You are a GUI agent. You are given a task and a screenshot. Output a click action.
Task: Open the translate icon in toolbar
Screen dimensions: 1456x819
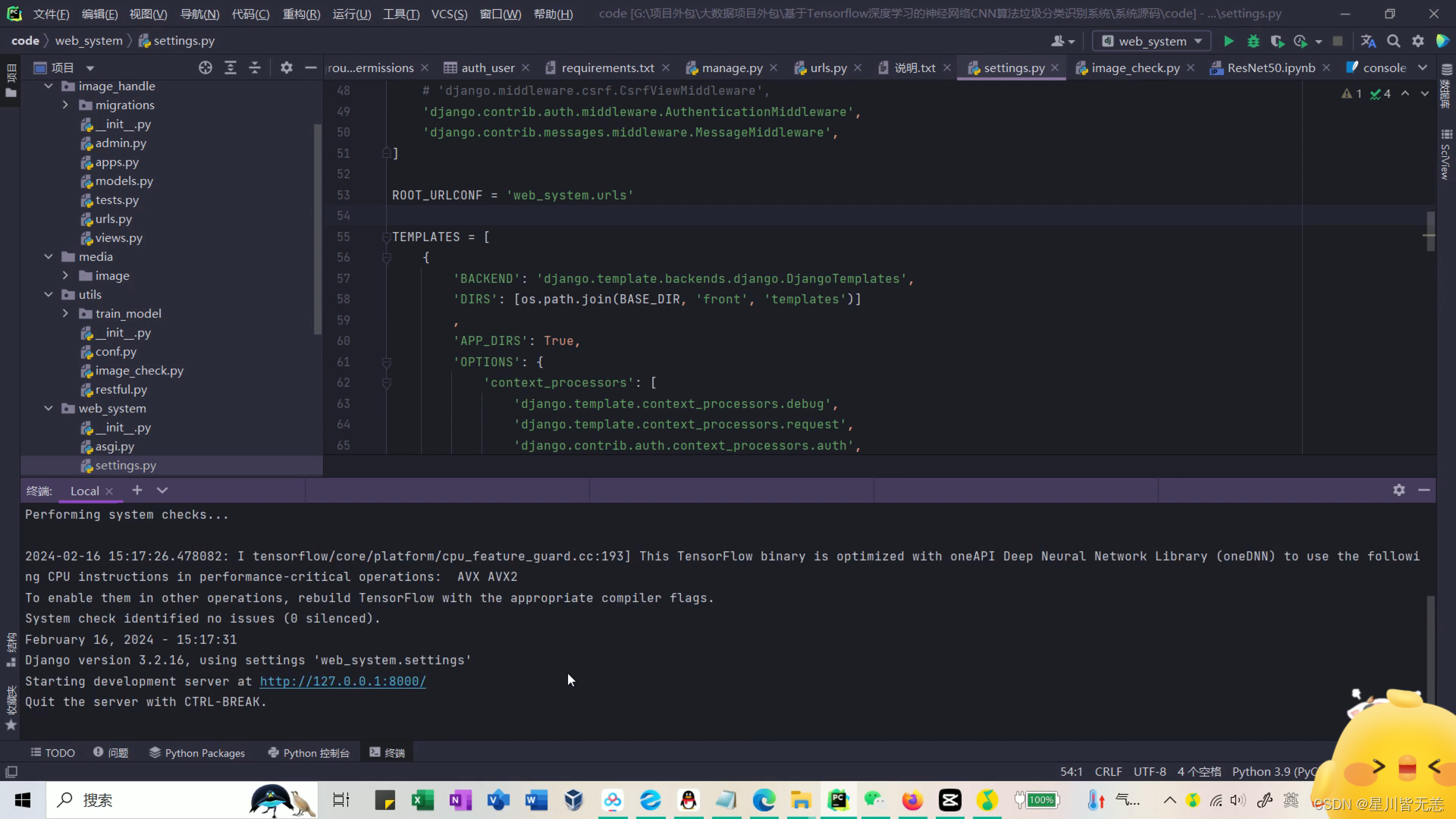1367,41
